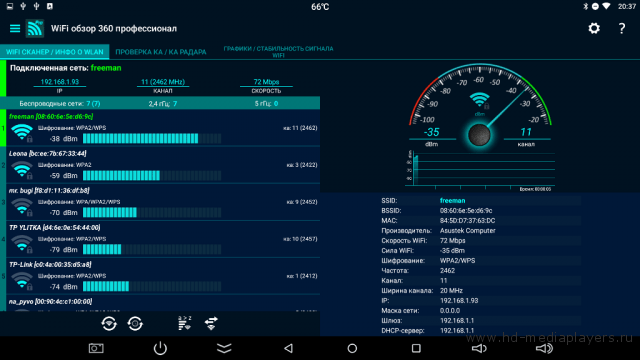Select the Leona network entry
This screenshot has width=640, height=360.
pyautogui.click(x=163, y=165)
